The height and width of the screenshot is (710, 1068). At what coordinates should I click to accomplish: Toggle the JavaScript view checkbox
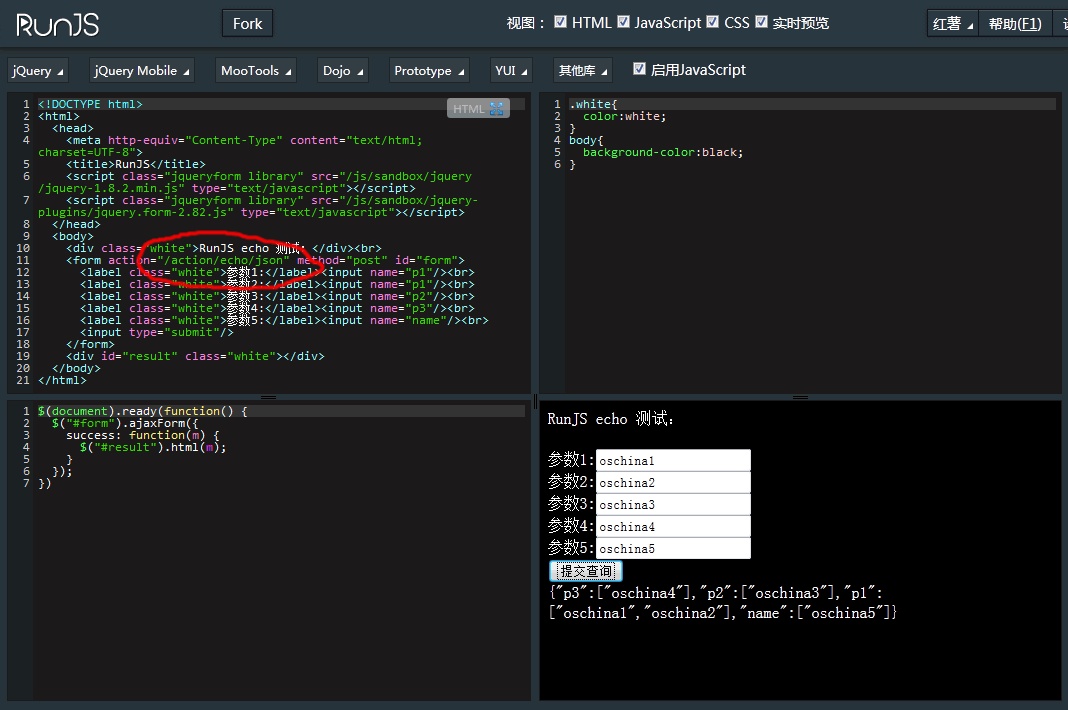point(623,22)
